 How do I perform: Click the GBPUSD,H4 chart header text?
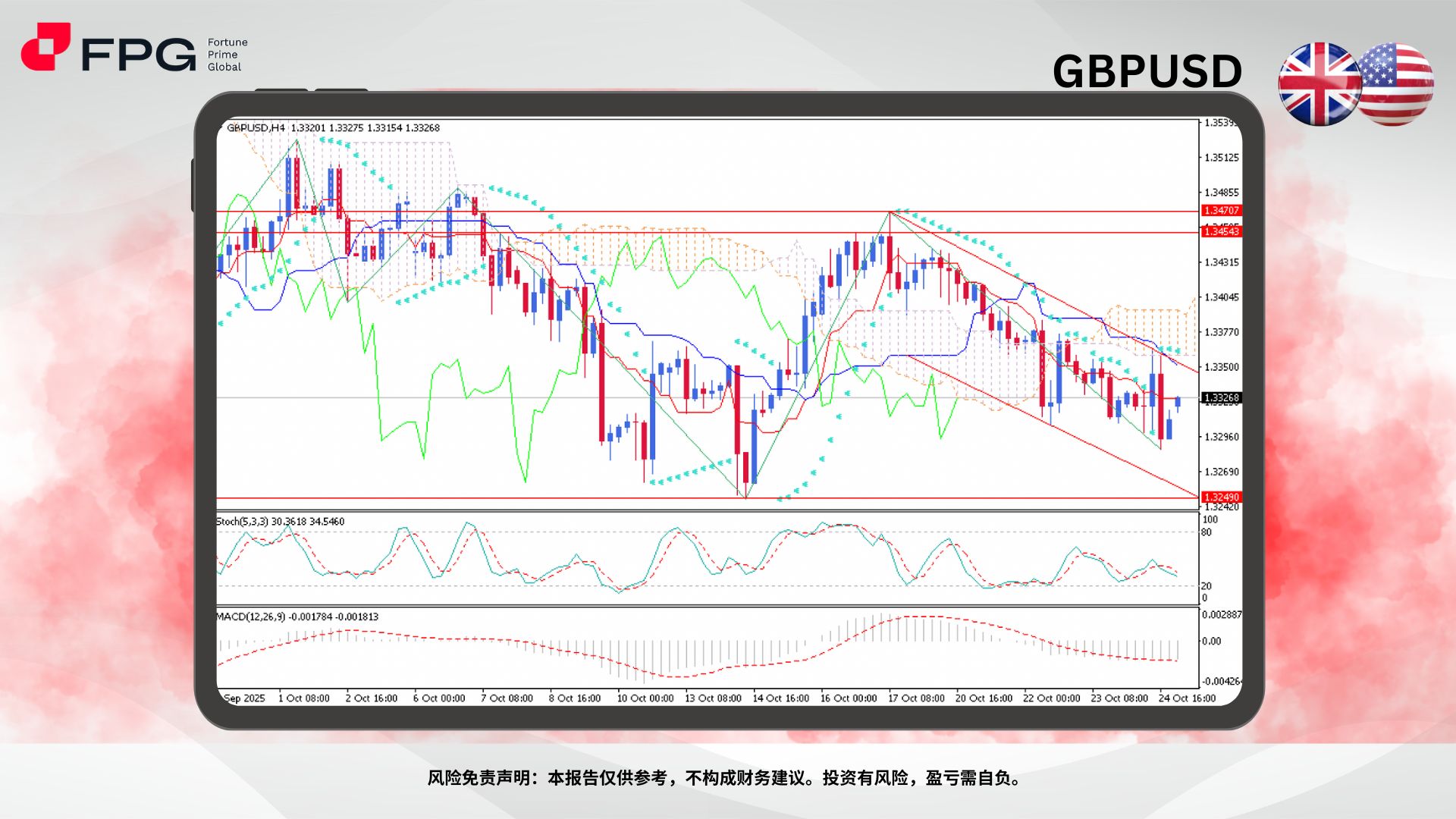click(x=256, y=128)
